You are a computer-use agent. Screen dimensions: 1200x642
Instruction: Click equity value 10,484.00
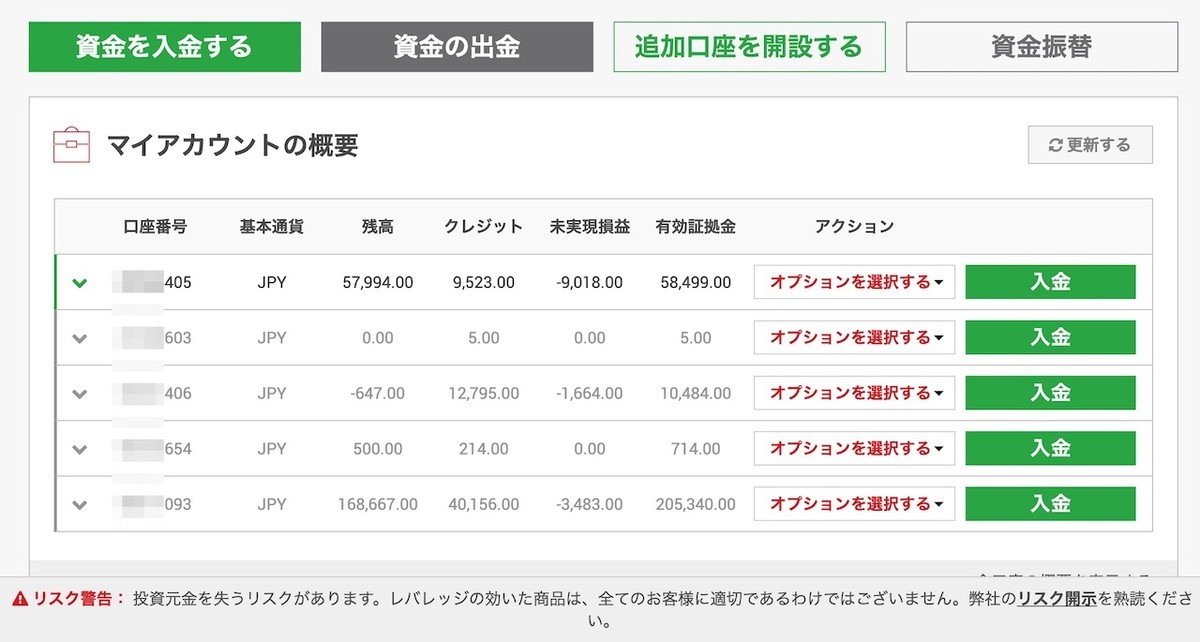pos(696,394)
